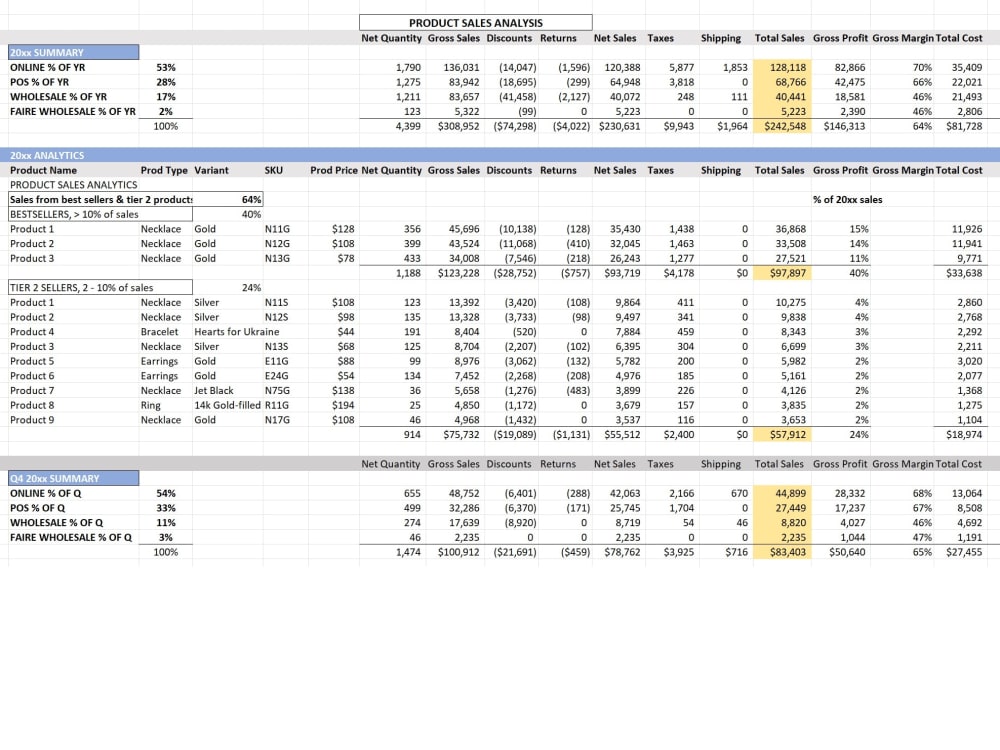Select the 28% POS share cell
This screenshot has height=750, width=1000.
tap(166, 82)
